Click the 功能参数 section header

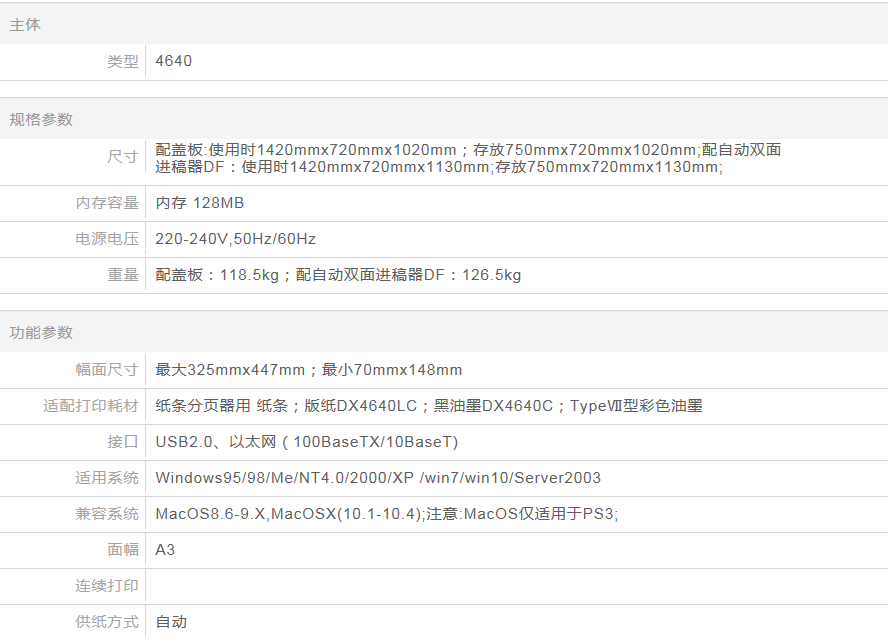[x=41, y=332]
